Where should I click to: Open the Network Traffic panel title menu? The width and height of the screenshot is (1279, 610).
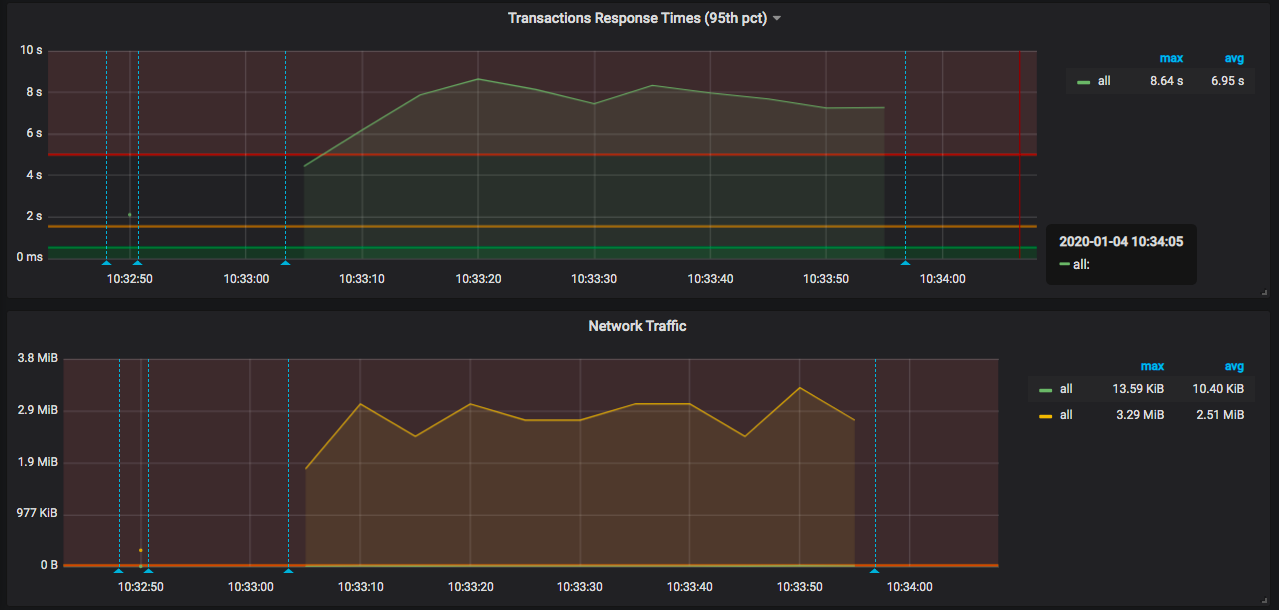[x=637, y=326]
